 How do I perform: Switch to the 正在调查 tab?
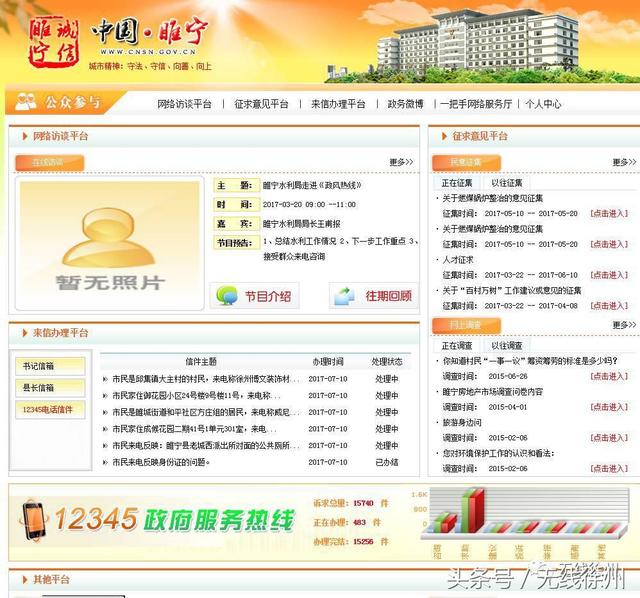(457, 346)
